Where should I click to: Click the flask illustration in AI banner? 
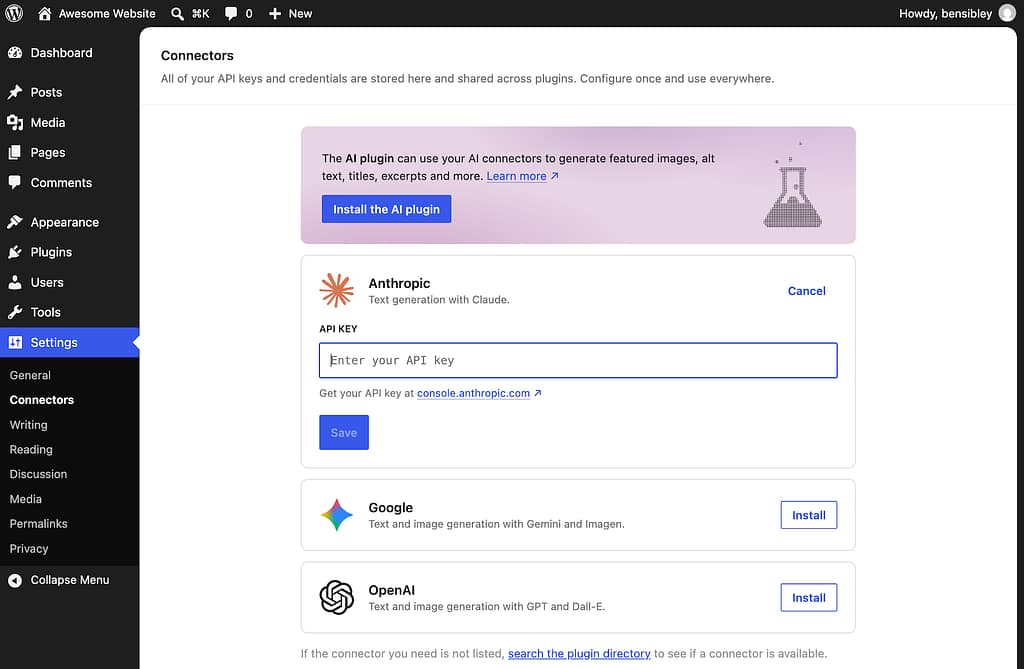(793, 186)
